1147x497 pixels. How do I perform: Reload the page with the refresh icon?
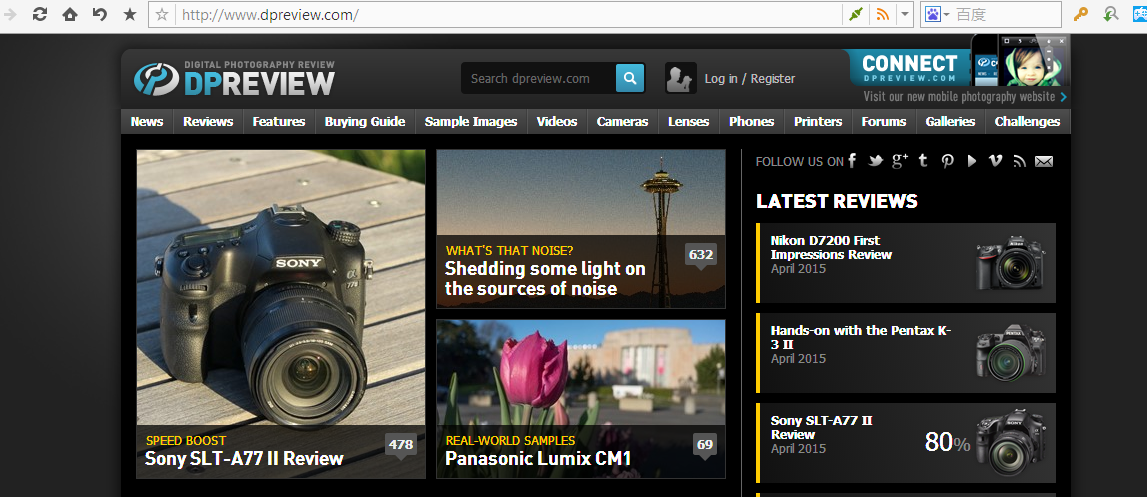(40, 15)
